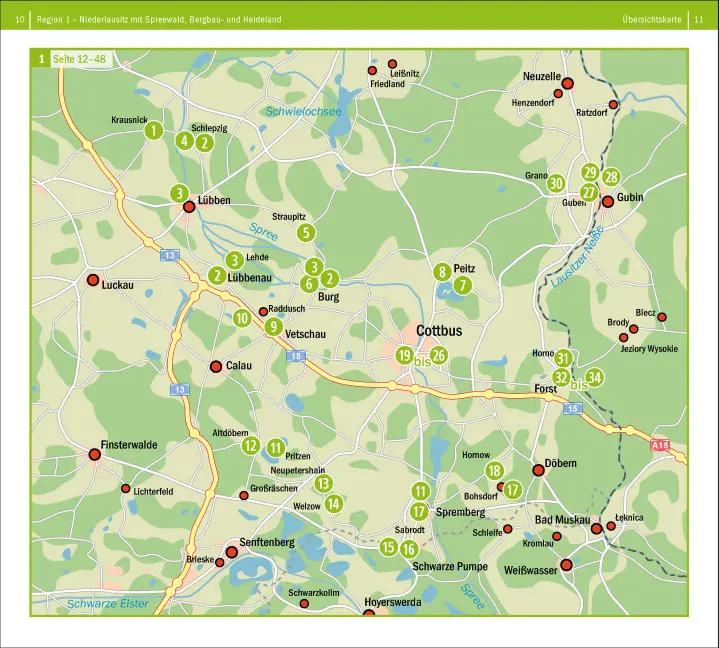Click the red dot for Gubin
Screen dimensions: 719x648
[608, 201]
